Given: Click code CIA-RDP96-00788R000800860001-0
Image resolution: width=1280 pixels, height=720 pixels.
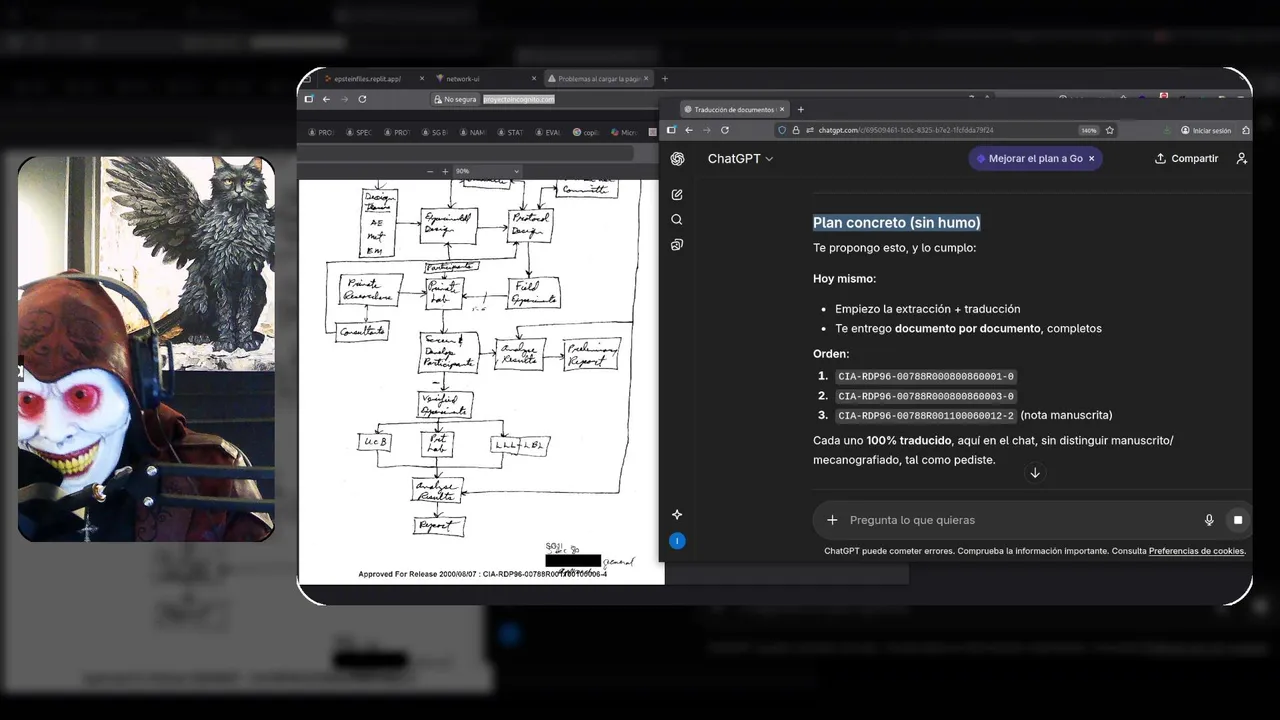Looking at the screenshot, I should [926, 377].
